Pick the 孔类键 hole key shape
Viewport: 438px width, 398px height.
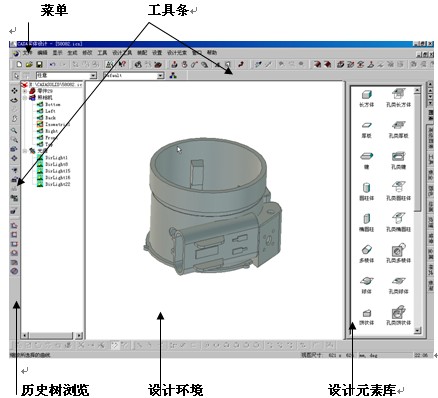click(398, 160)
